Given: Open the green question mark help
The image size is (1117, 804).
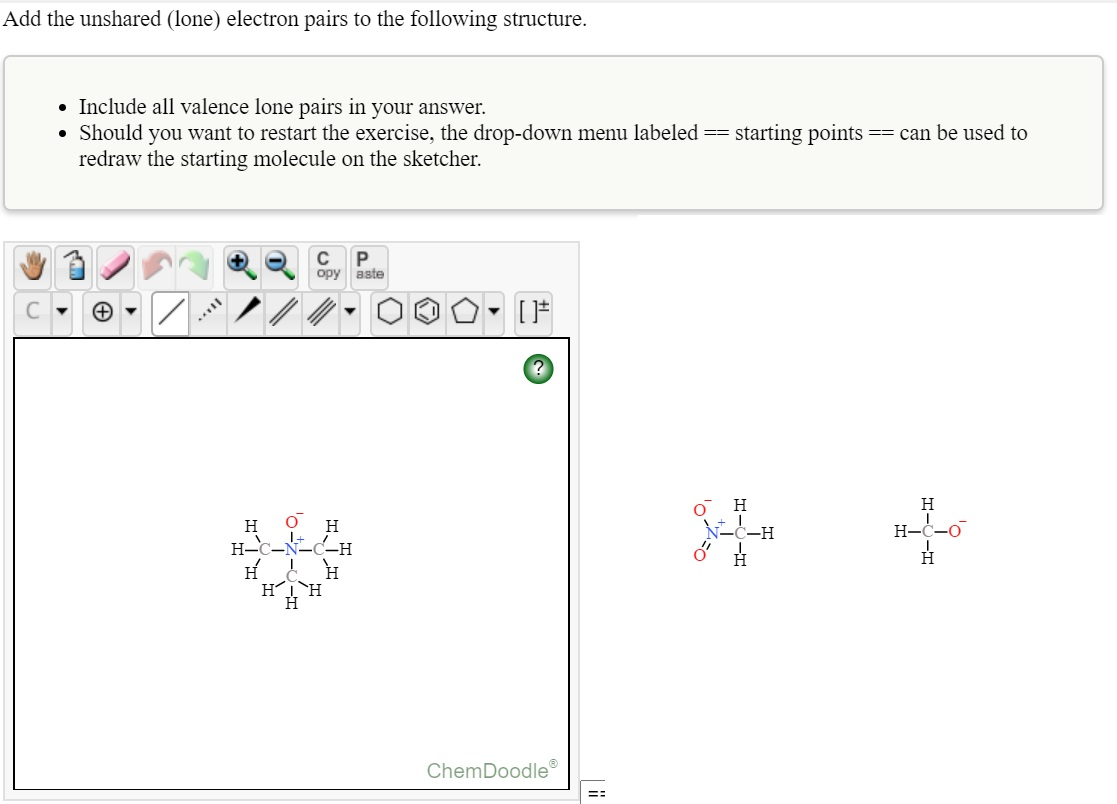Looking at the screenshot, I should click(538, 369).
